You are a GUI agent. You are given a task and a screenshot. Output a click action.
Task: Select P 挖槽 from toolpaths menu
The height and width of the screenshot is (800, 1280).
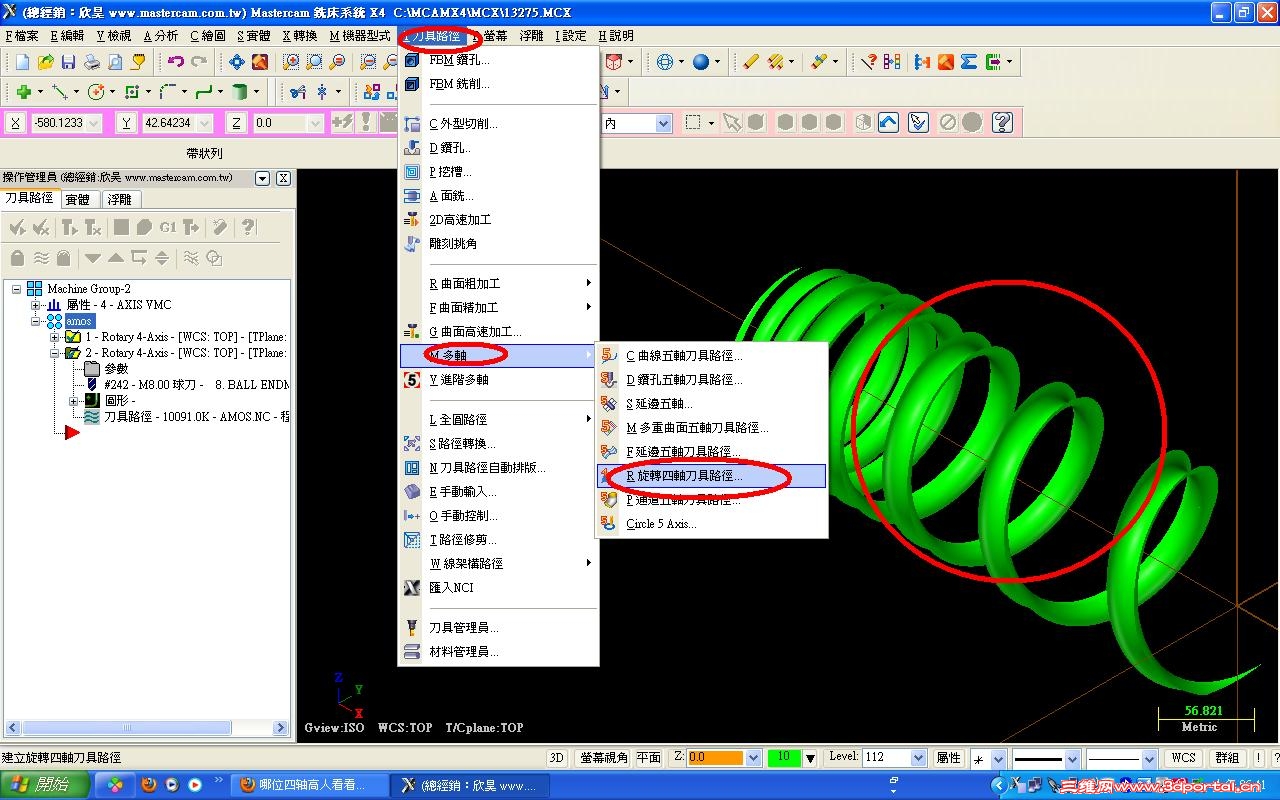click(498, 172)
